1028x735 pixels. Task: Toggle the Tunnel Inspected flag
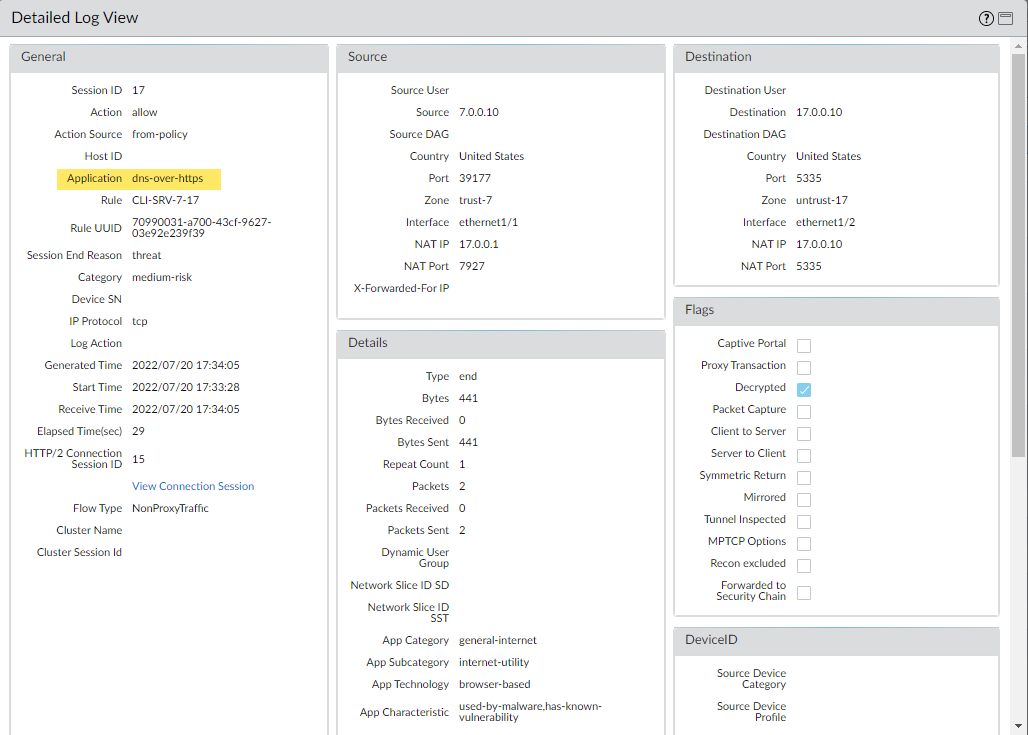pos(804,521)
